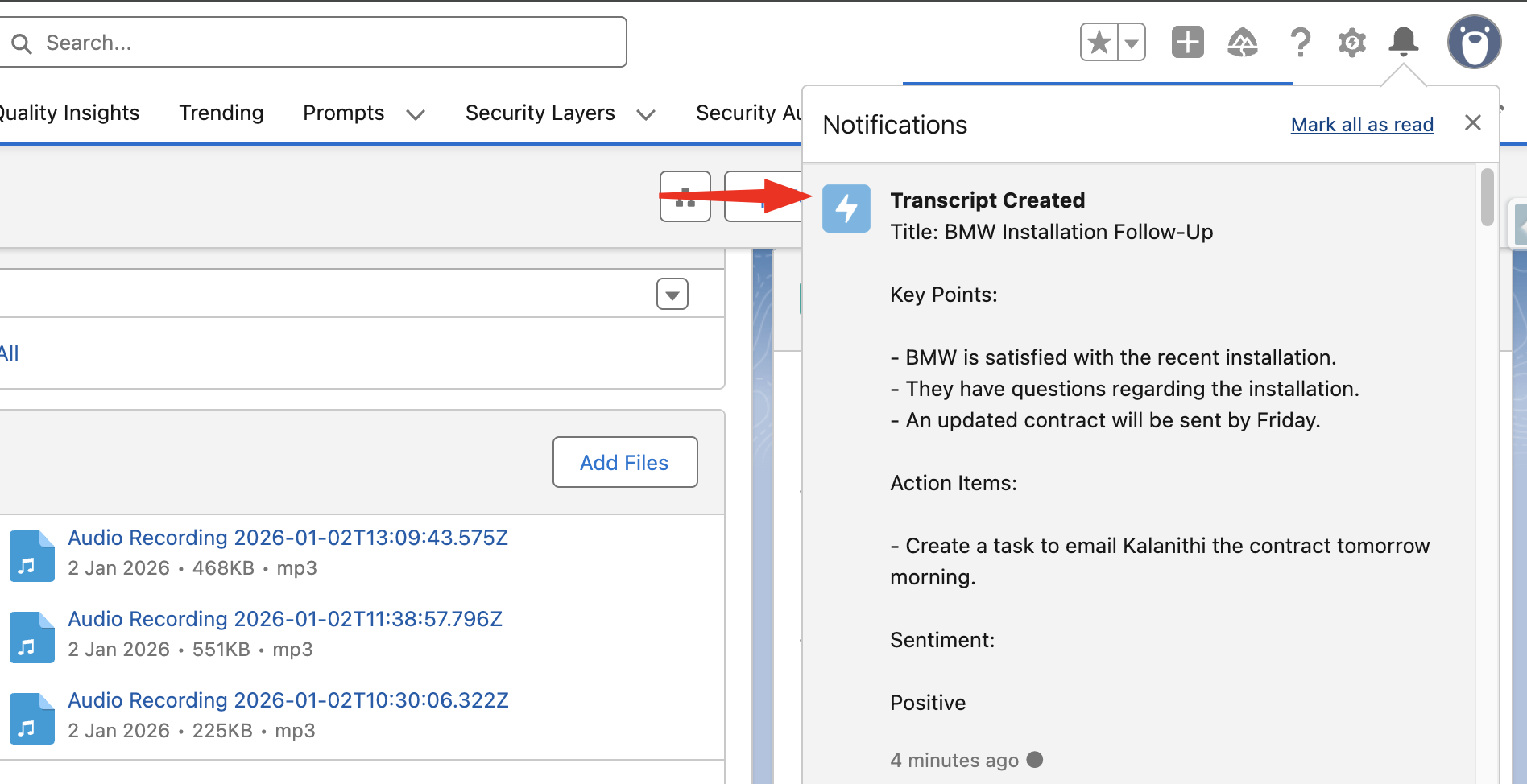Click the Add Files button
Screen dimensions: 1527x784
[x=624, y=462]
